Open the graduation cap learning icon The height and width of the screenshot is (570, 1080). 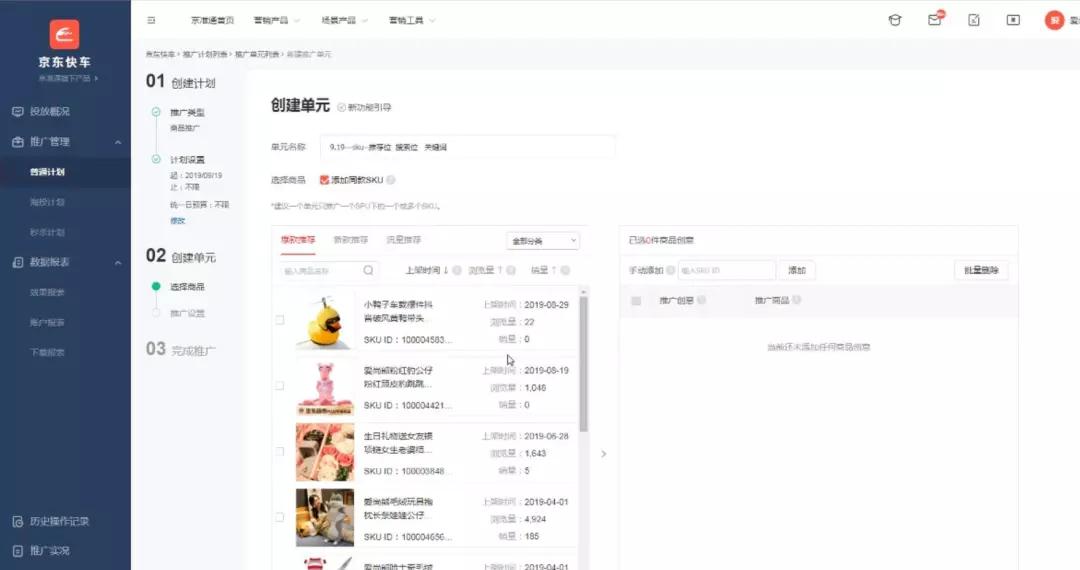coord(895,20)
